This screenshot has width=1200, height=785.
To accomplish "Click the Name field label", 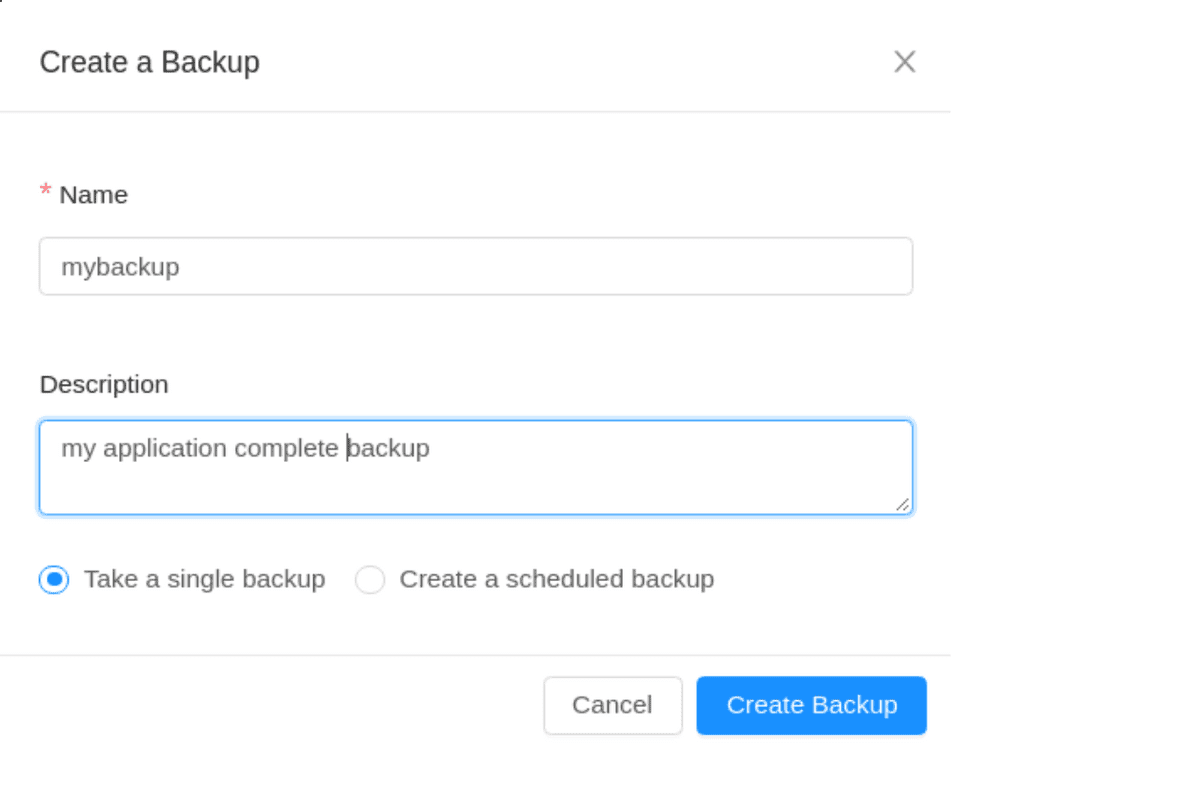I will (94, 194).
